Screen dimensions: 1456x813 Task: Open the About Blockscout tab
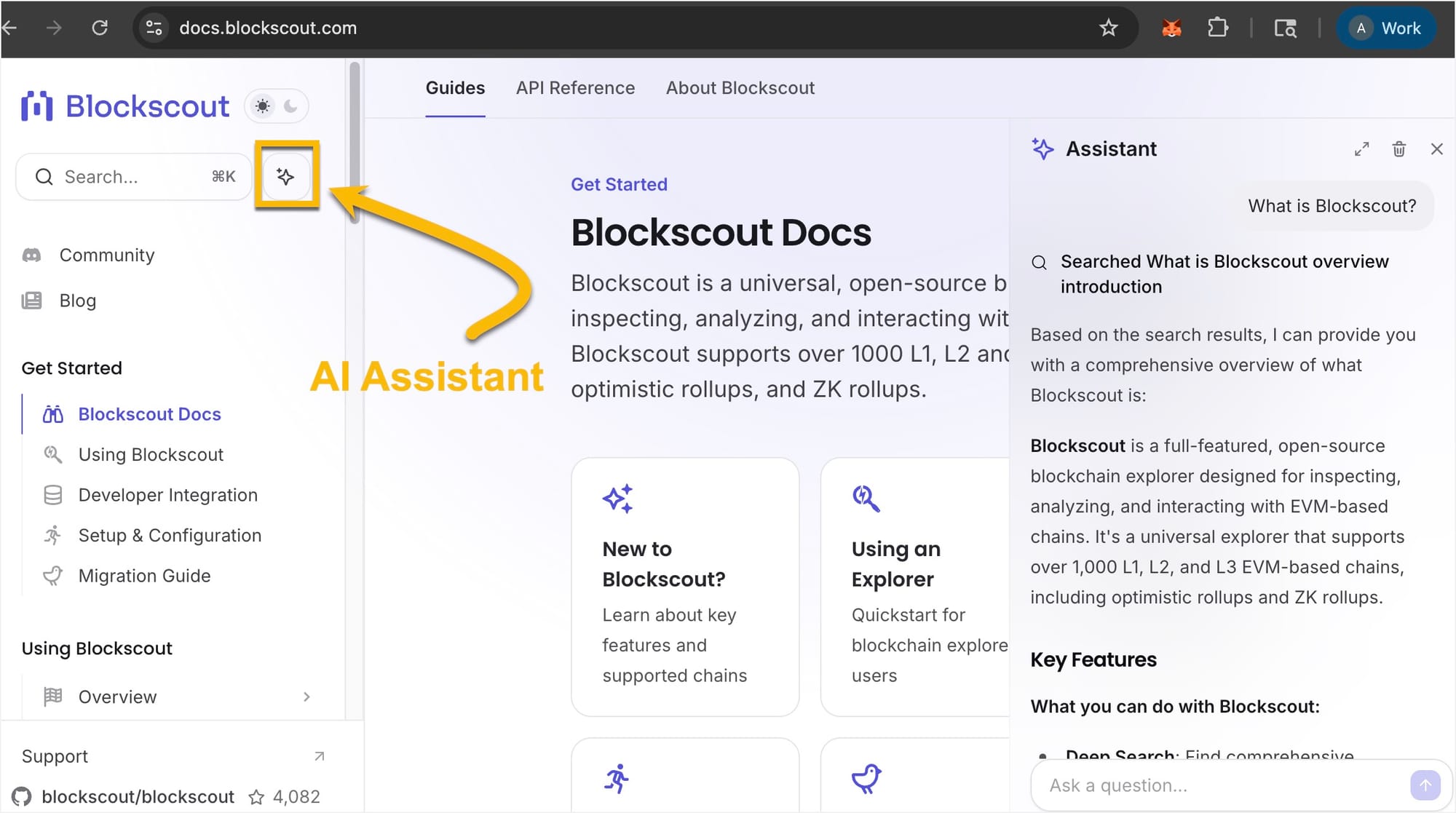(x=740, y=87)
